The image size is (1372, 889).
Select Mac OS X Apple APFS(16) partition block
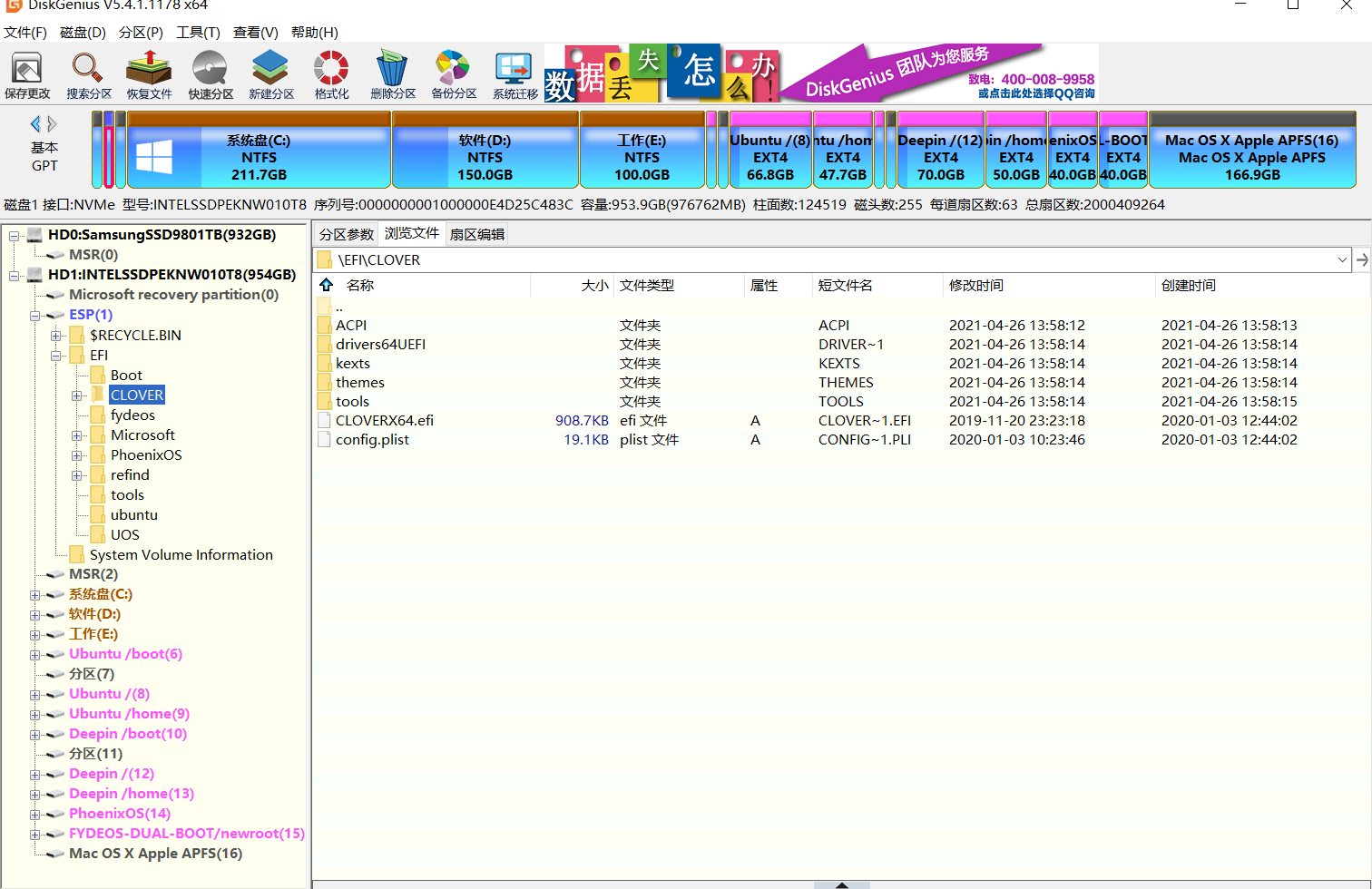1252,150
